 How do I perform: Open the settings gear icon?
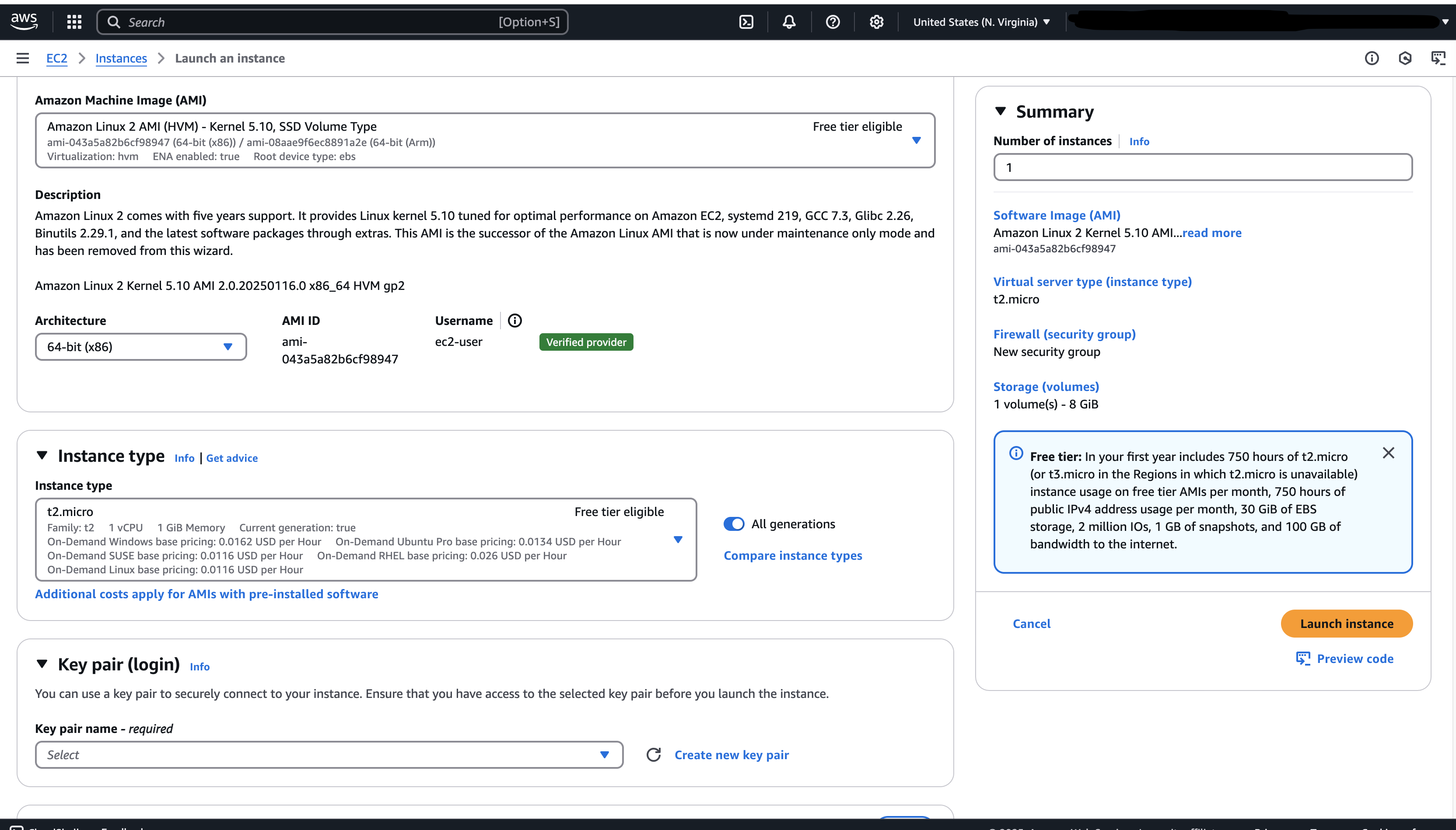(877, 22)
